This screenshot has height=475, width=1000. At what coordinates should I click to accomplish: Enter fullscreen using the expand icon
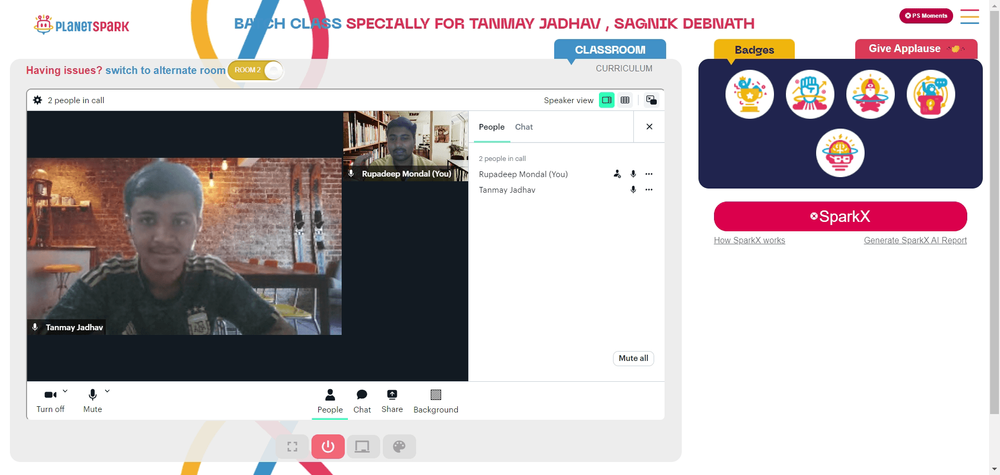[x=292, y=447]
